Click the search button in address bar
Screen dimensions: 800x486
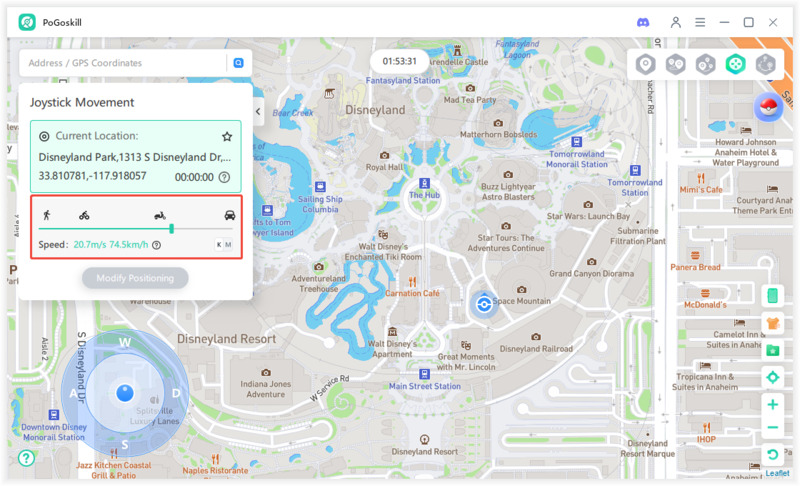click(238, 63)
